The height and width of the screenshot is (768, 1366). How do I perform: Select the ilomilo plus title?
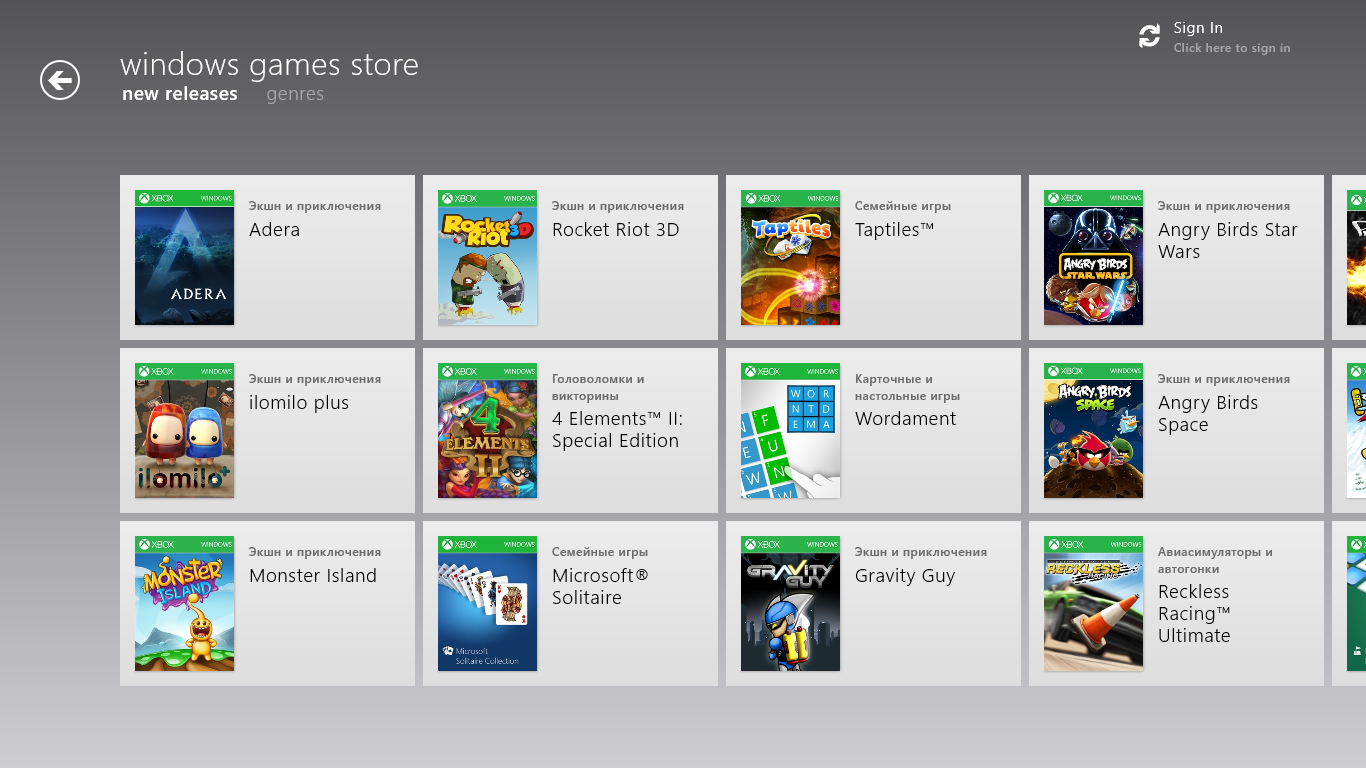[299, 403]
